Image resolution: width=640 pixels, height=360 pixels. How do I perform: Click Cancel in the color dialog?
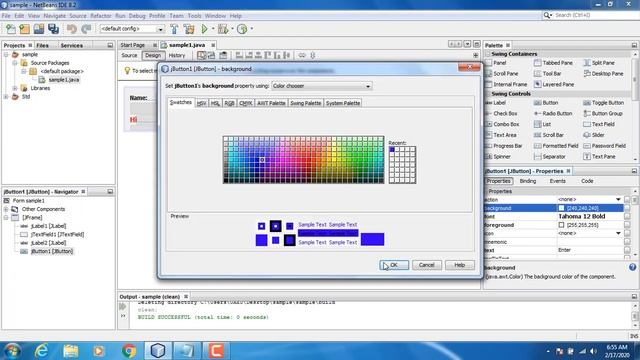[427, 265]
